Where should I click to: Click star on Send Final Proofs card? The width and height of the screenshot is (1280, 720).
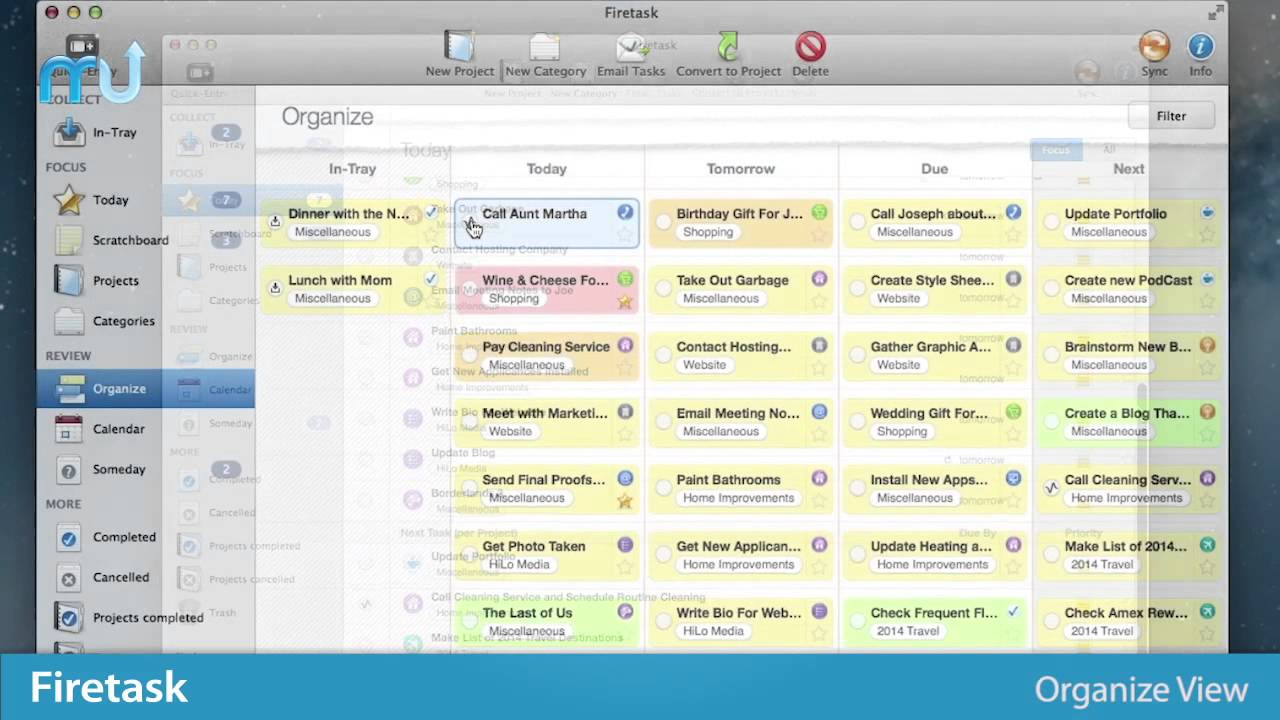pyautogui.click(x=625, y=501)
